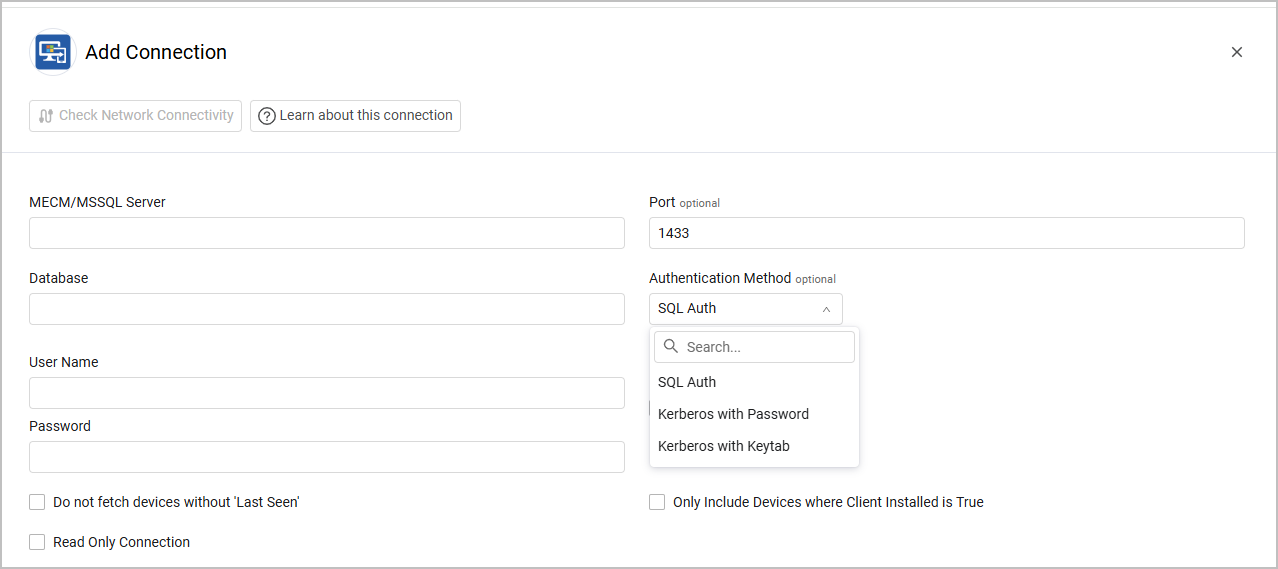Click the question mark help icon
This screenshot has width=1278, height=569.
pos(267,116)
